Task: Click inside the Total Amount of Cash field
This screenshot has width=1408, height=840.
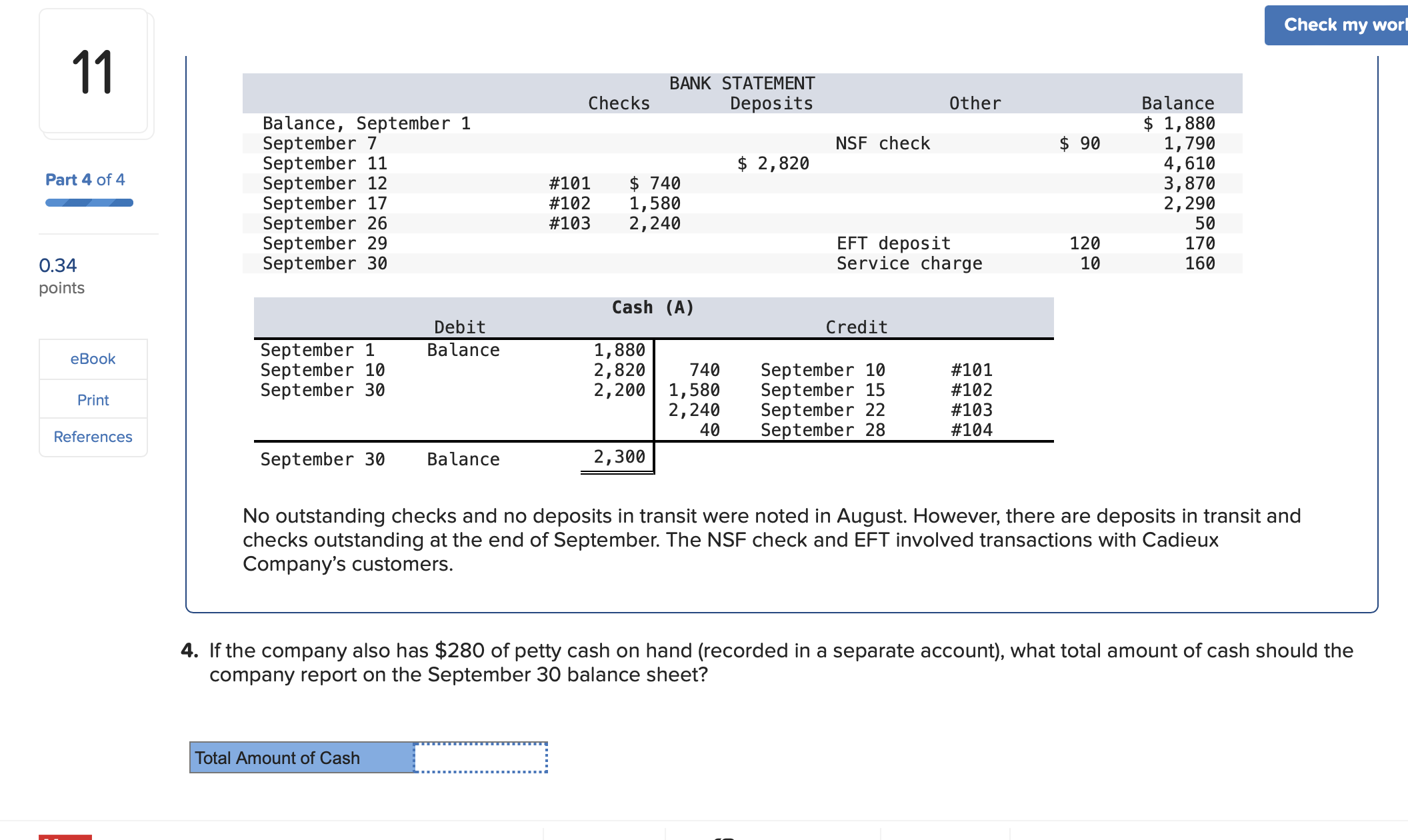Action: (x=481, y=758)
